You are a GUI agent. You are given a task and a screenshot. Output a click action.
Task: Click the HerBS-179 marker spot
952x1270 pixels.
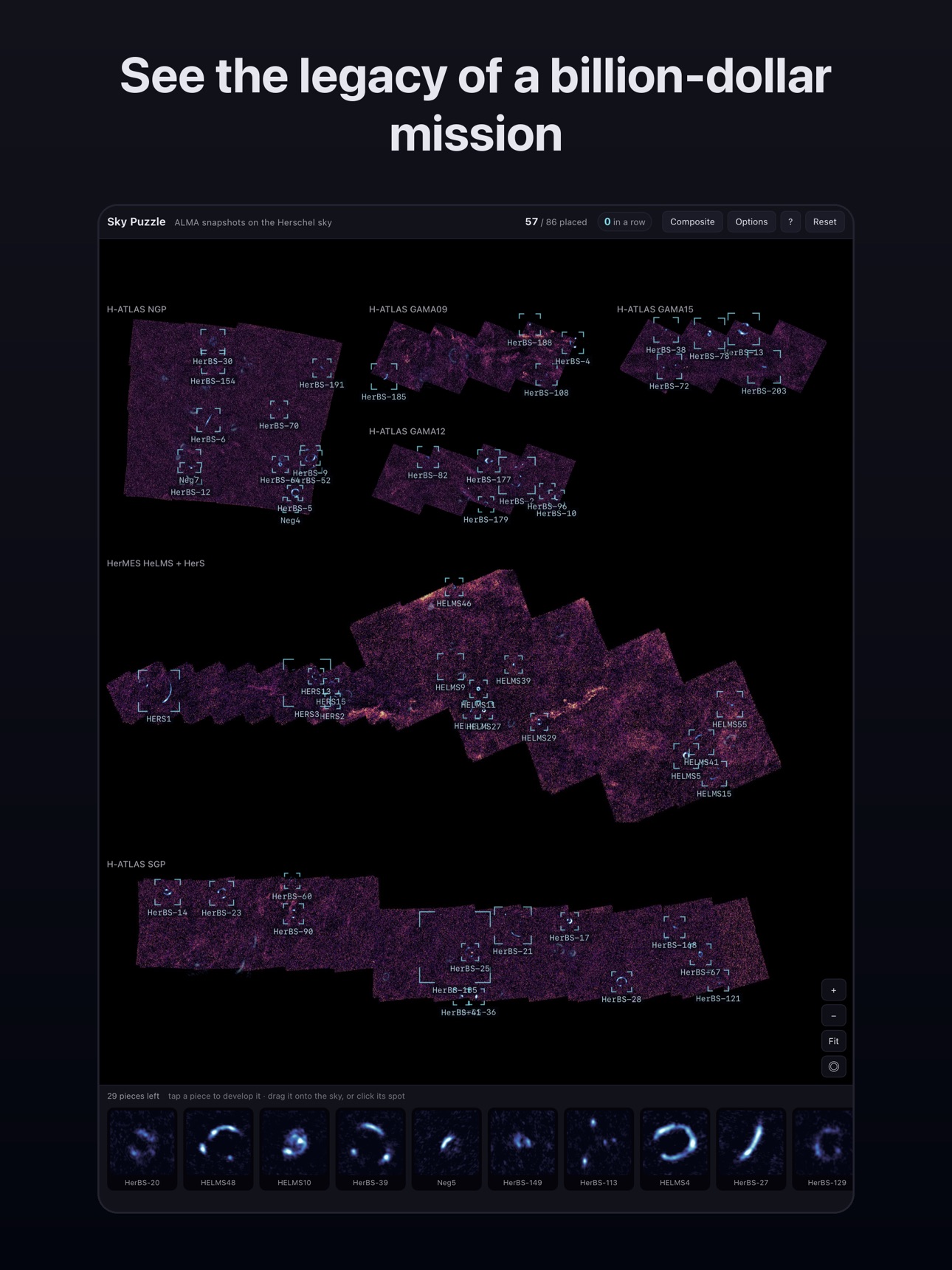pos(486,504)
